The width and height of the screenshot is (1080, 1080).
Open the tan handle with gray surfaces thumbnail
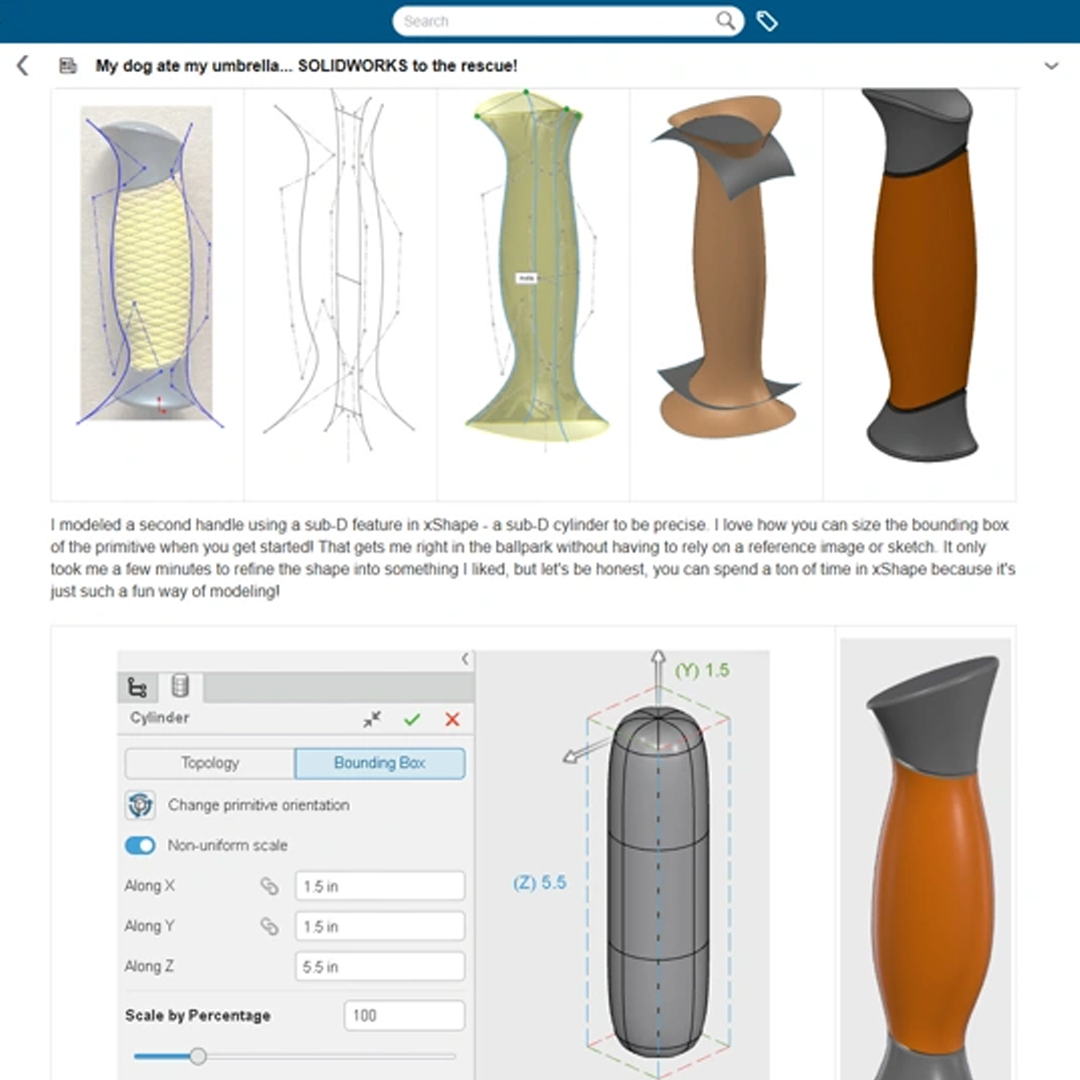point(727,265)
